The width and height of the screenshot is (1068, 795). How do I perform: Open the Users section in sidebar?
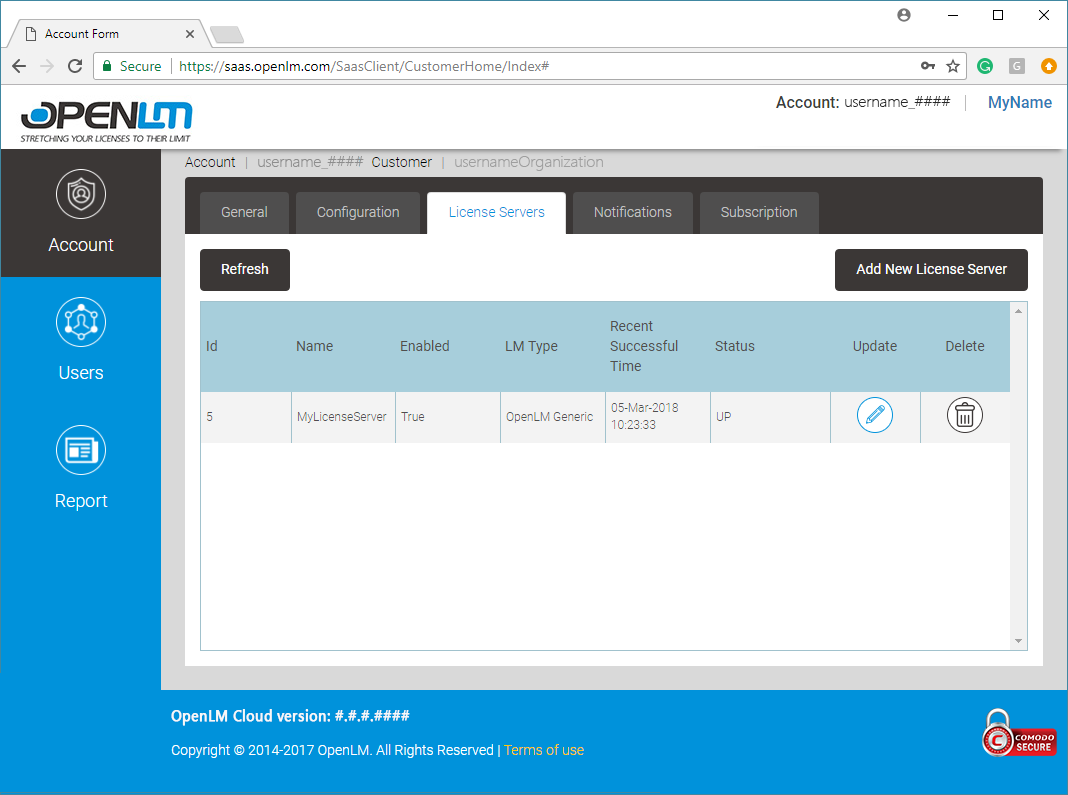[x=81, y=341]
